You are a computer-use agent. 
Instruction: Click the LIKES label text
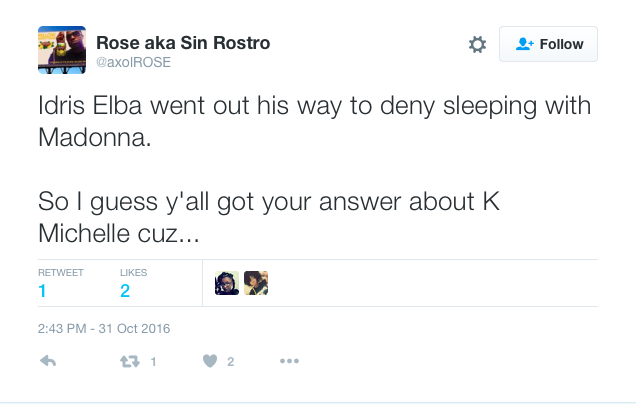pos(134,272)
